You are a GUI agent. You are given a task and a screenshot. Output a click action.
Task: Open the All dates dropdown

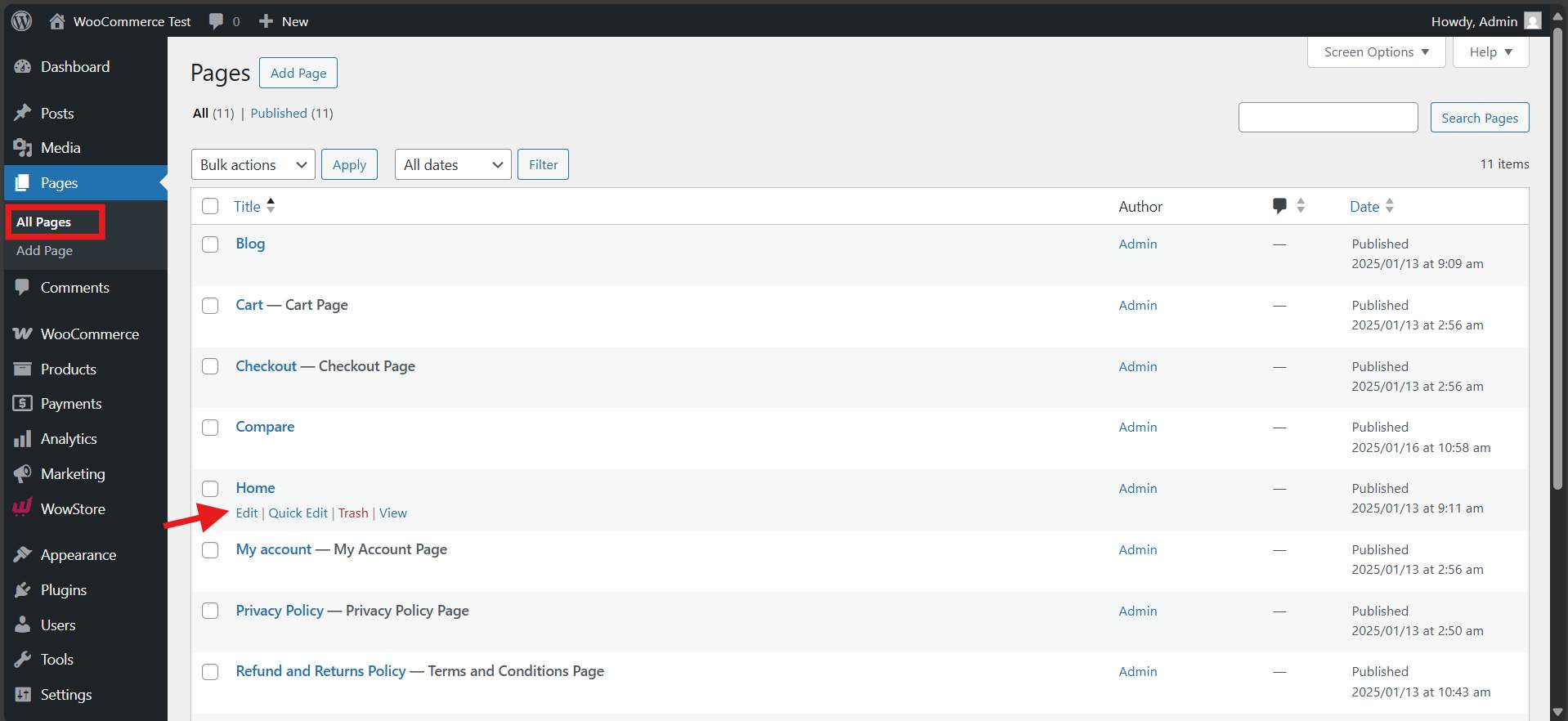point(453,164)
